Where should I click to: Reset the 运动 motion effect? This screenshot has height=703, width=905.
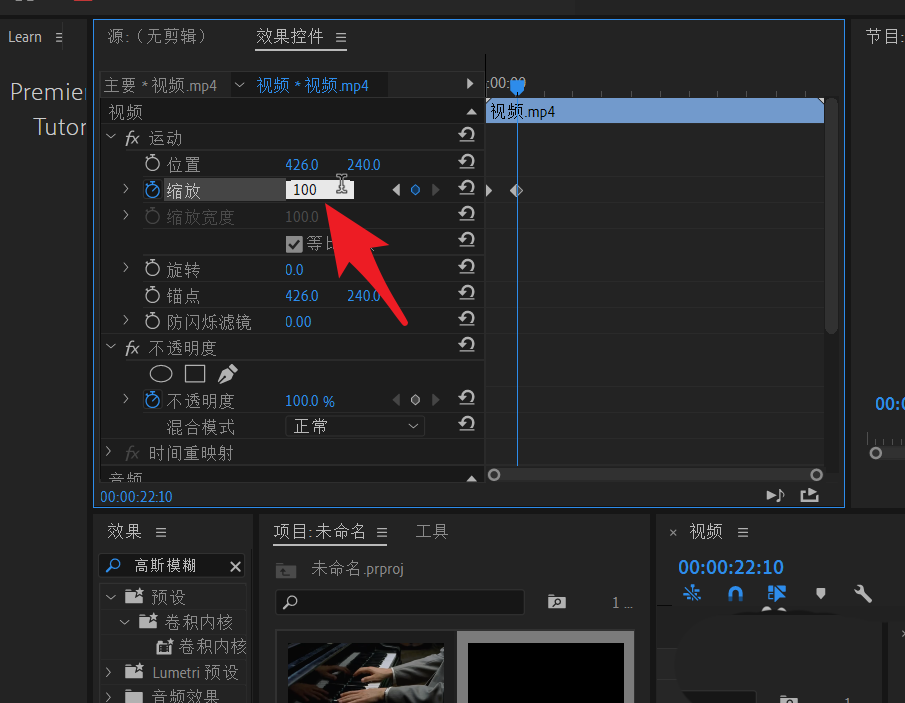[466, 135]
